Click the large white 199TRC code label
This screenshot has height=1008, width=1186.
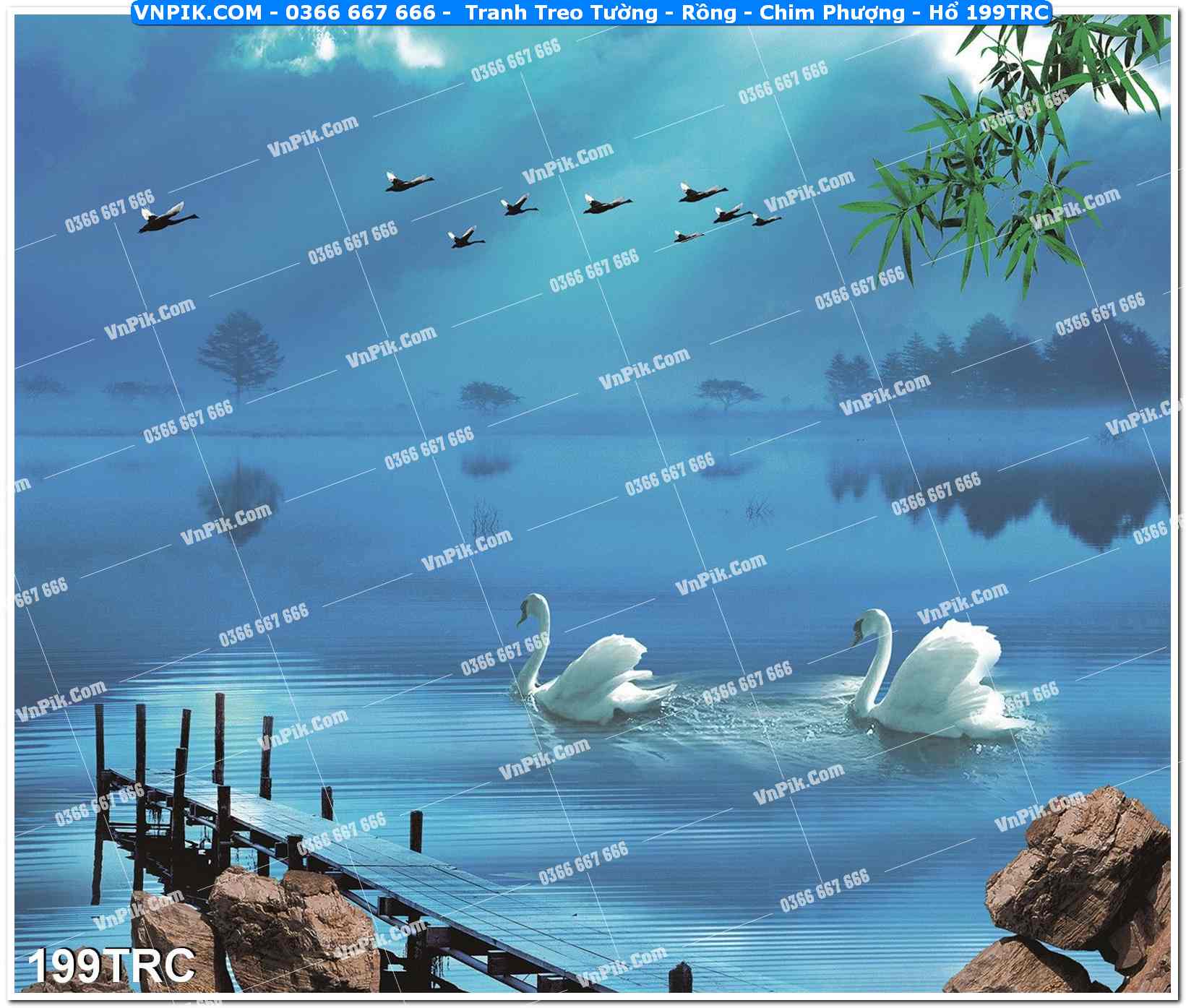point(111,965)
